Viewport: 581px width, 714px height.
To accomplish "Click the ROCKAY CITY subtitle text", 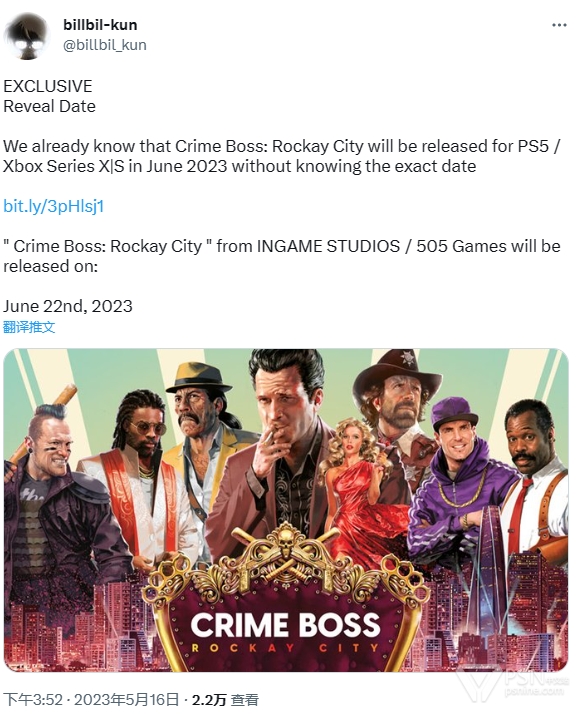I will click(x=285, y=648).
